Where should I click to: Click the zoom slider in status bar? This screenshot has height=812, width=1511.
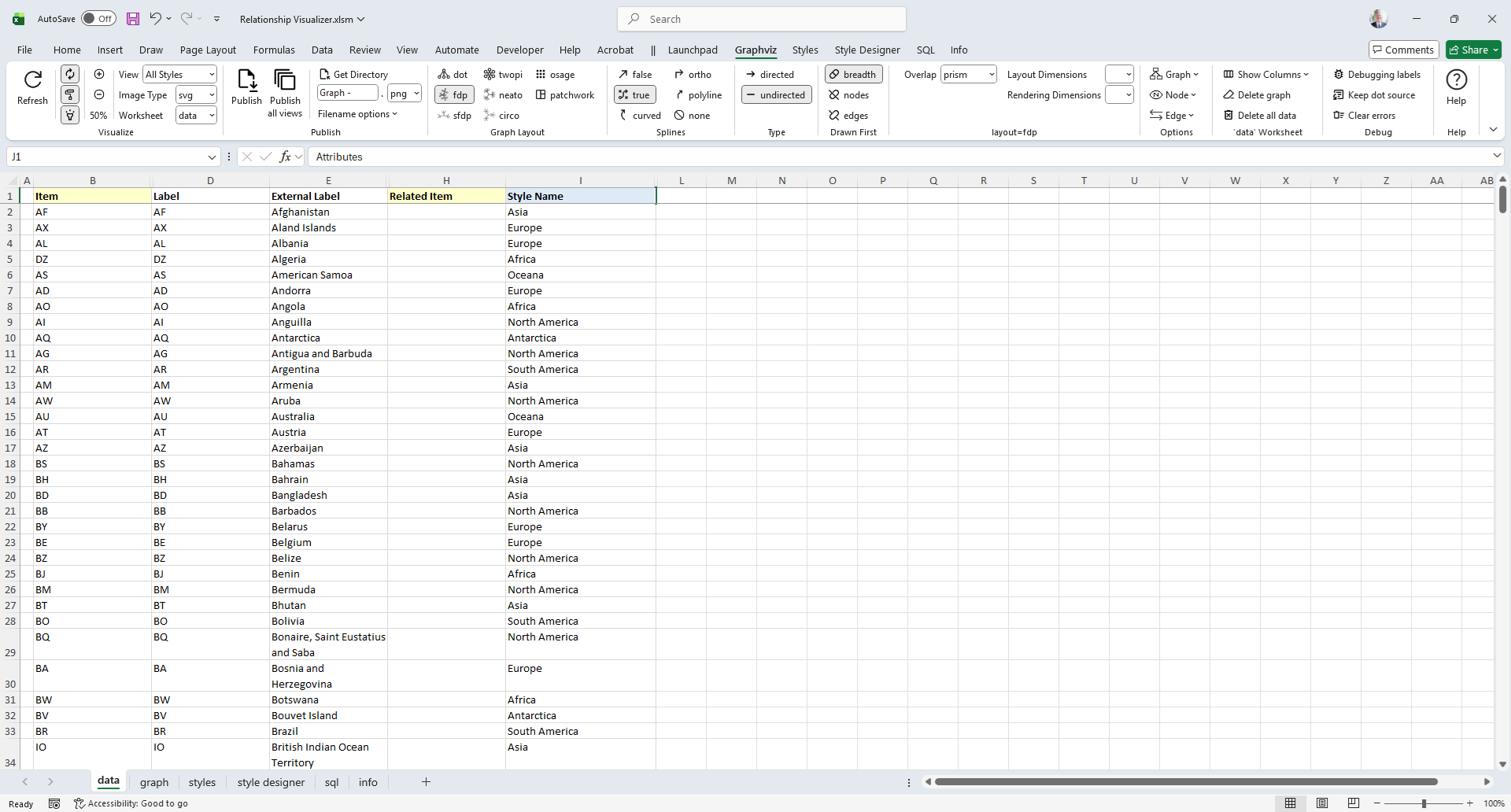(1423, 803)
